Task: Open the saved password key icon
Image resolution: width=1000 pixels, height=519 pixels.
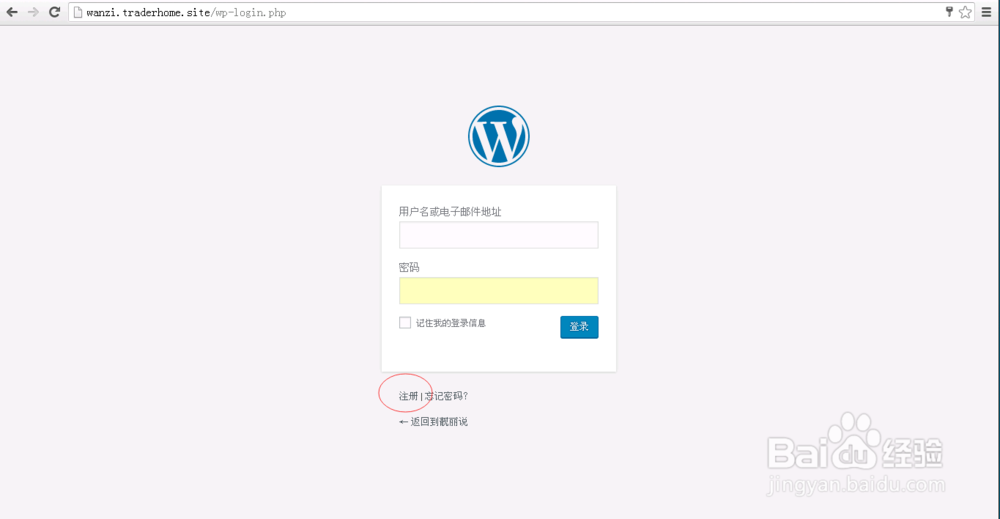Action: (x=949, y=11)
